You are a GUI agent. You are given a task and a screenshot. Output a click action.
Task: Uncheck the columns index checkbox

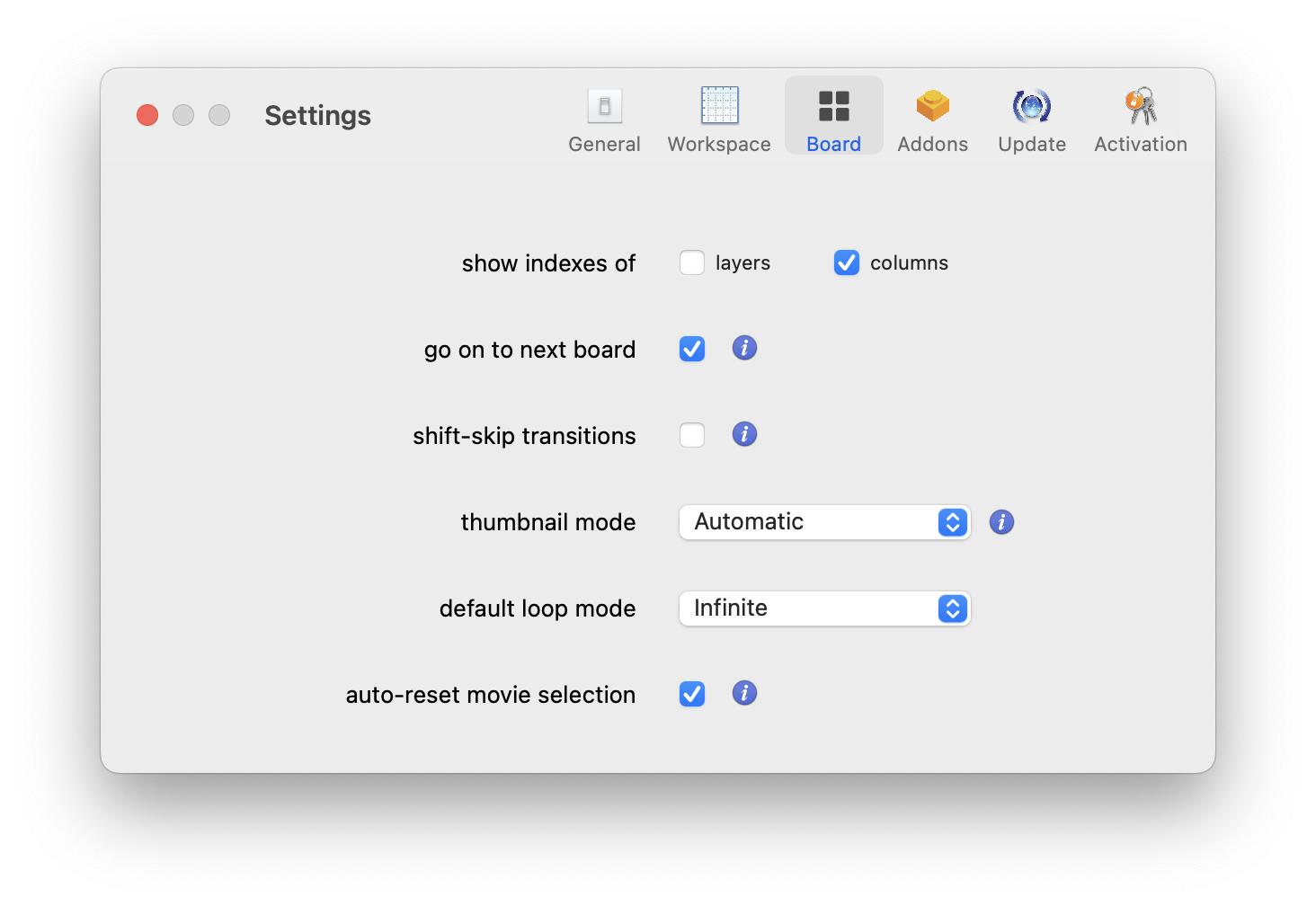pos(846,262)
